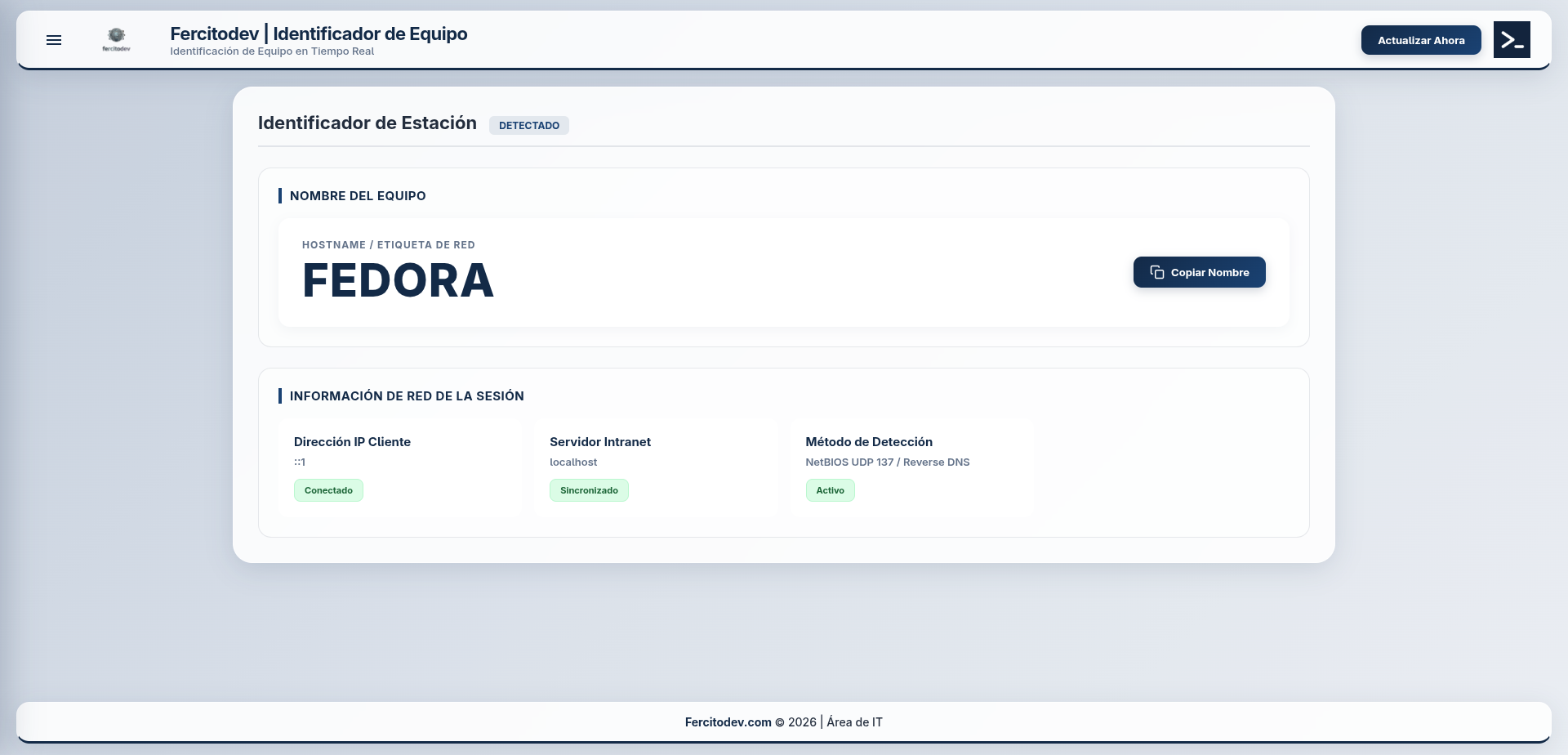Click the NOMBRE DEL EQUIPO section label
The width and height of the screenshot is (1568, 755).
tap(358, 196)
